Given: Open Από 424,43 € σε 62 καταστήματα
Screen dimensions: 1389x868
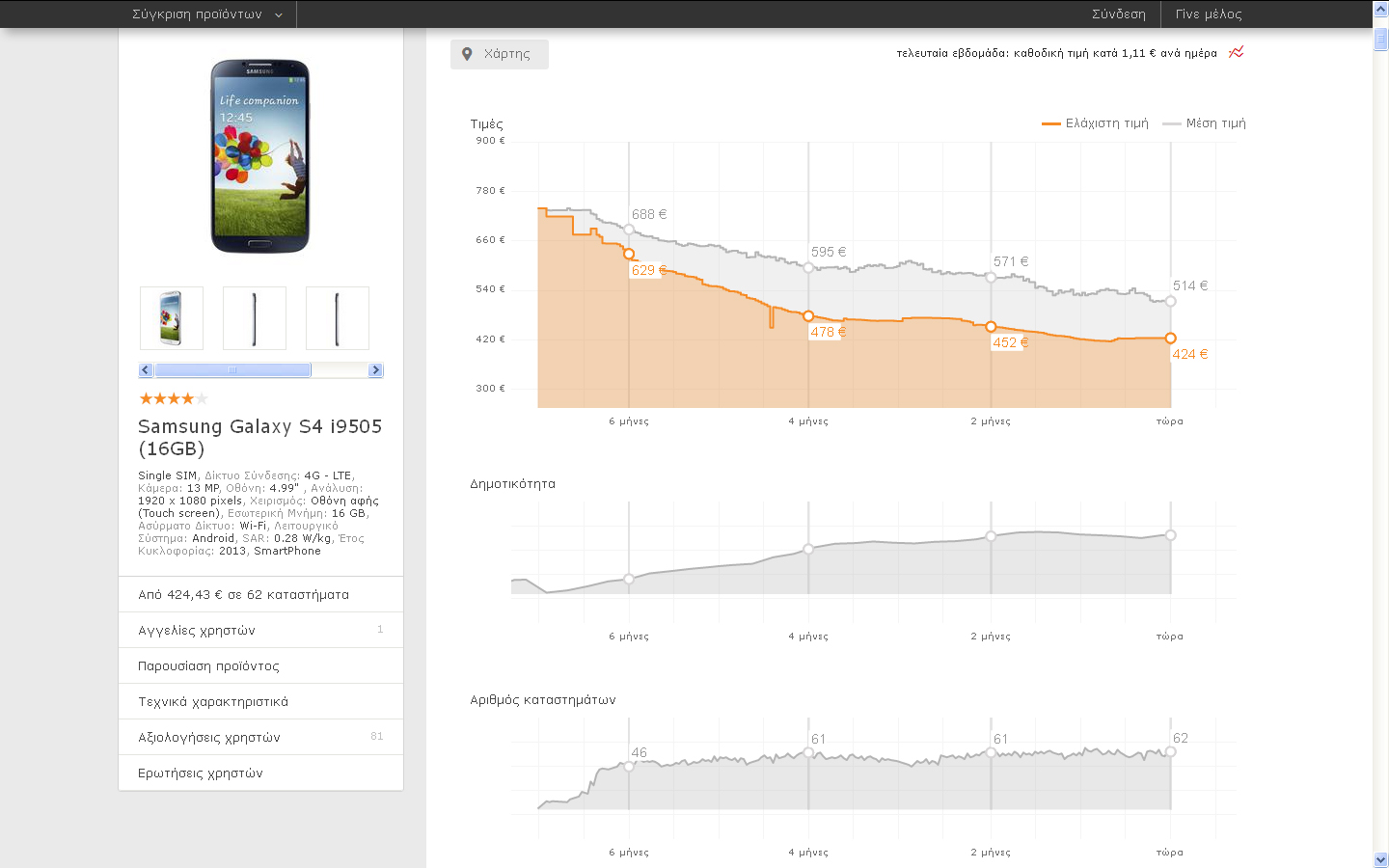Looking at the screenshot, I should point(260,594).
